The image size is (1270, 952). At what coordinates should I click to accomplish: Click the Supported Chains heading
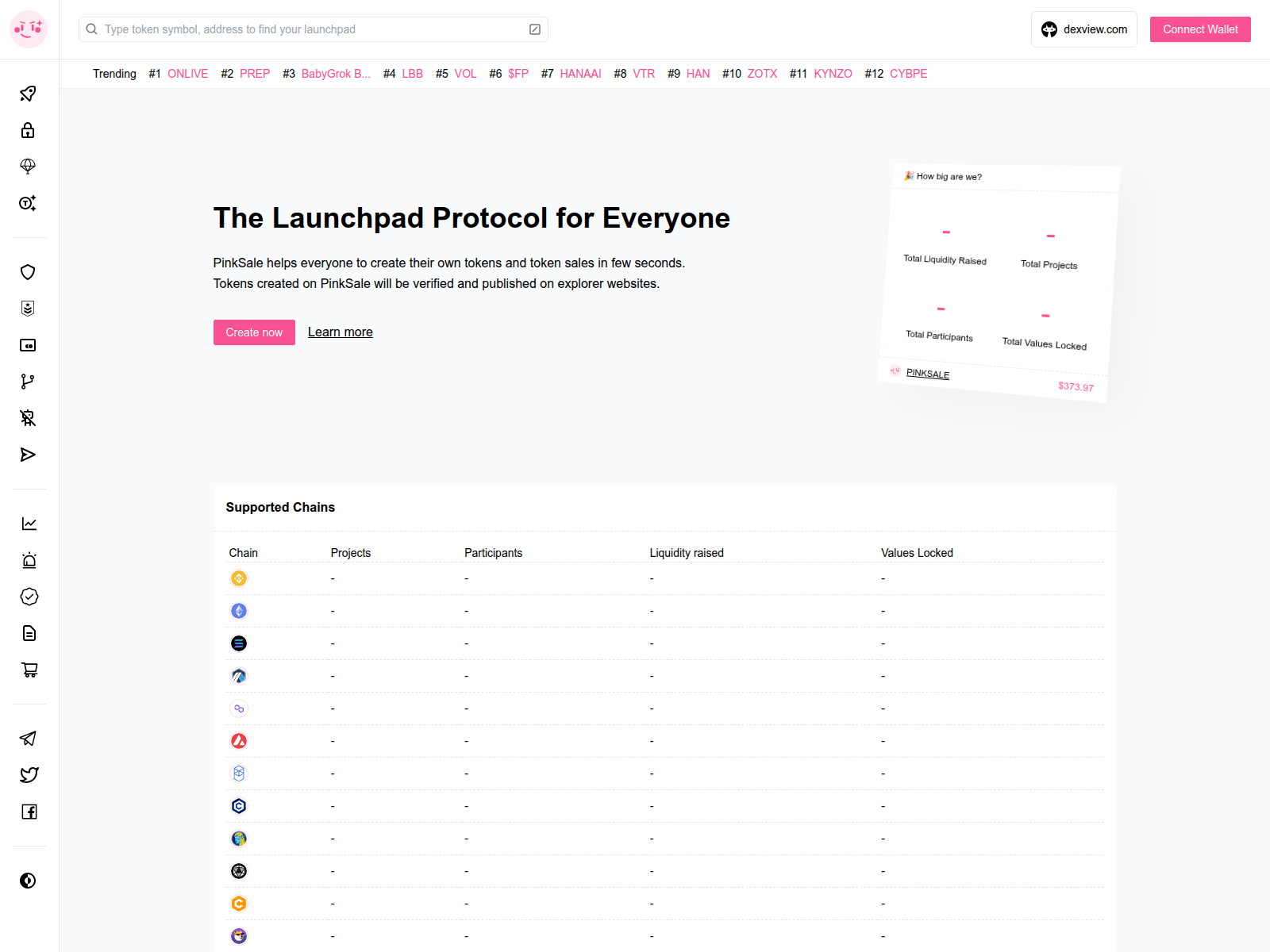(280, 507)
